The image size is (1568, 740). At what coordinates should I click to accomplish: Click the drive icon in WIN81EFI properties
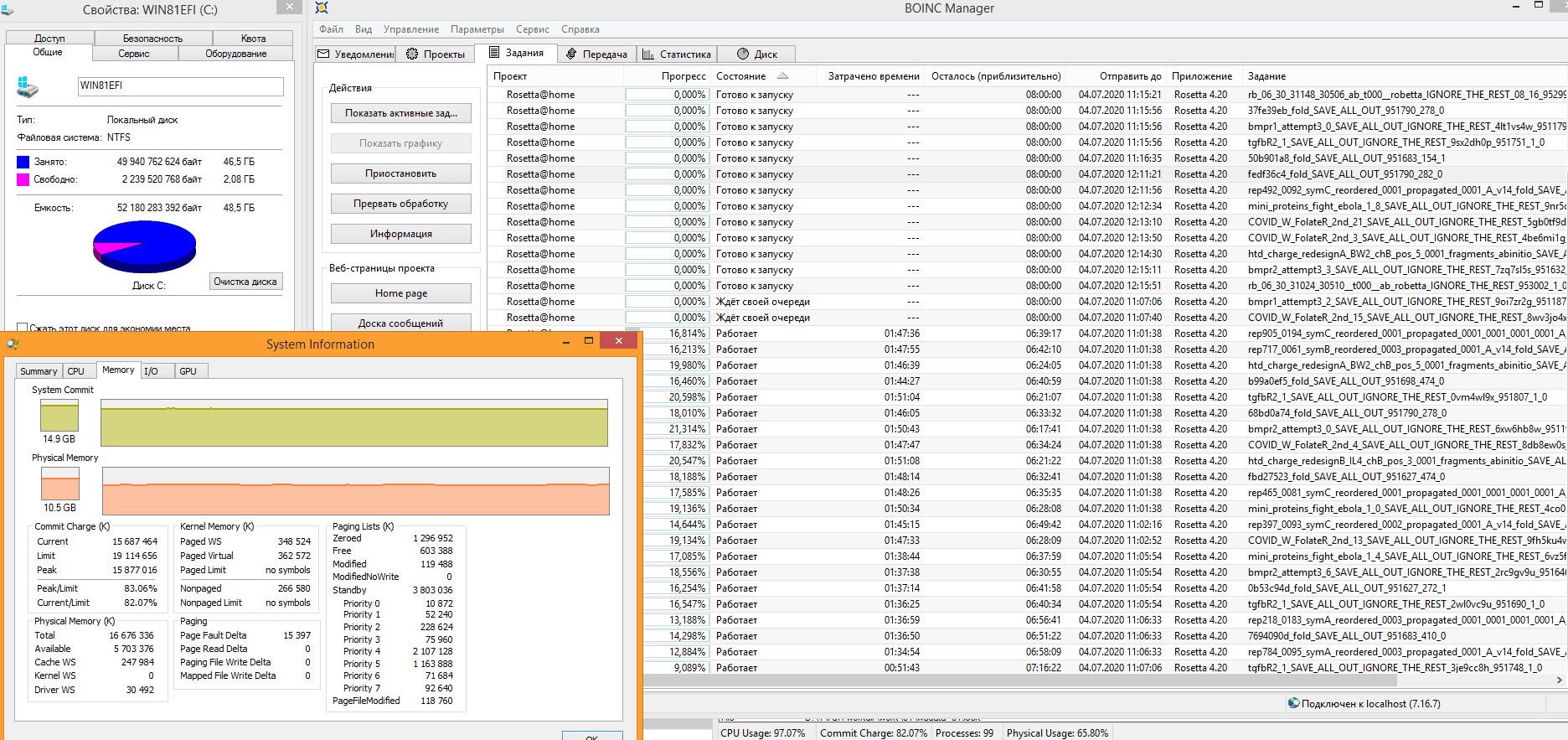point(27,86)
